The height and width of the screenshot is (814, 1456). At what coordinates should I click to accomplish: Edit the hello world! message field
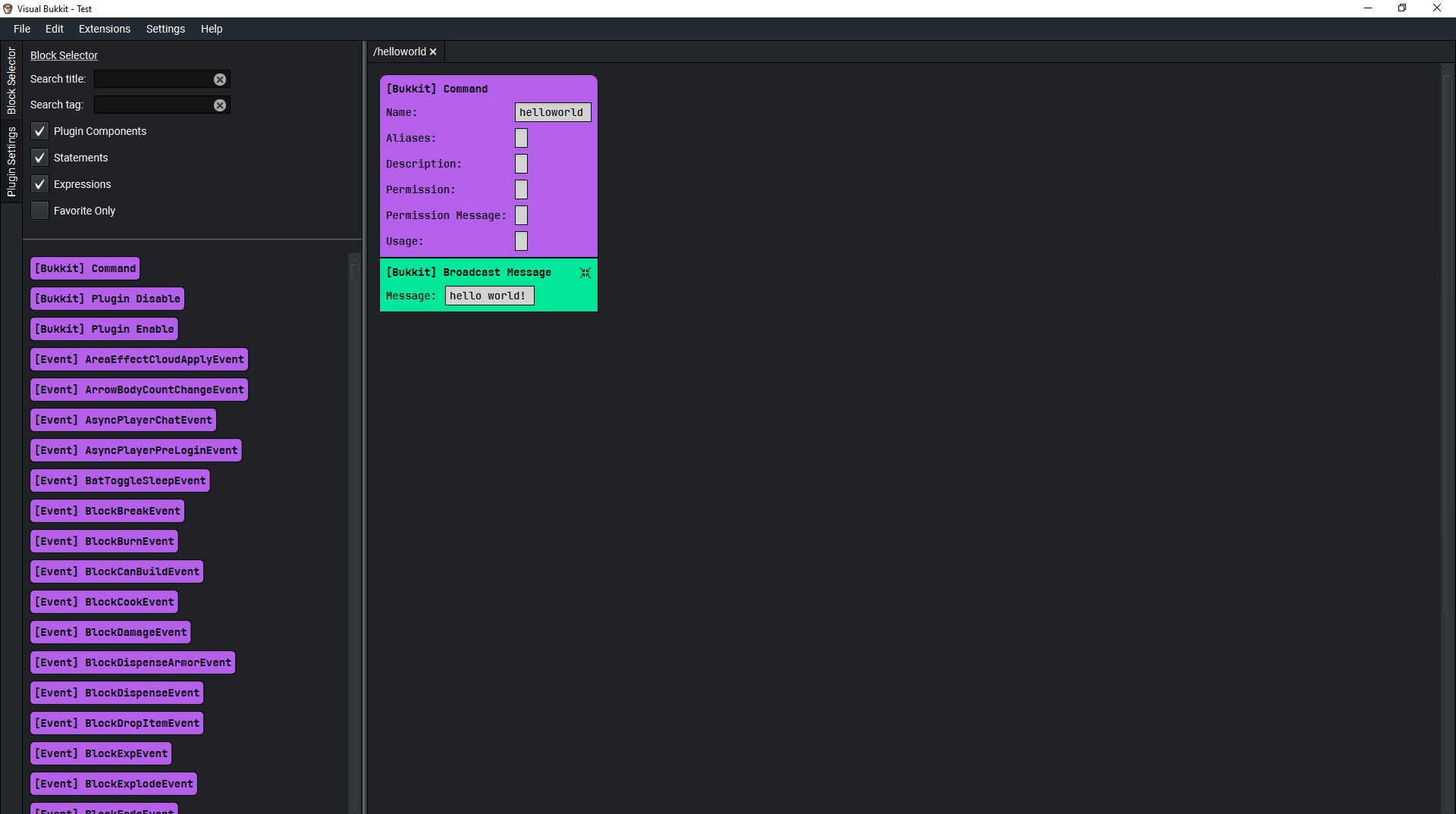point(489,296)
